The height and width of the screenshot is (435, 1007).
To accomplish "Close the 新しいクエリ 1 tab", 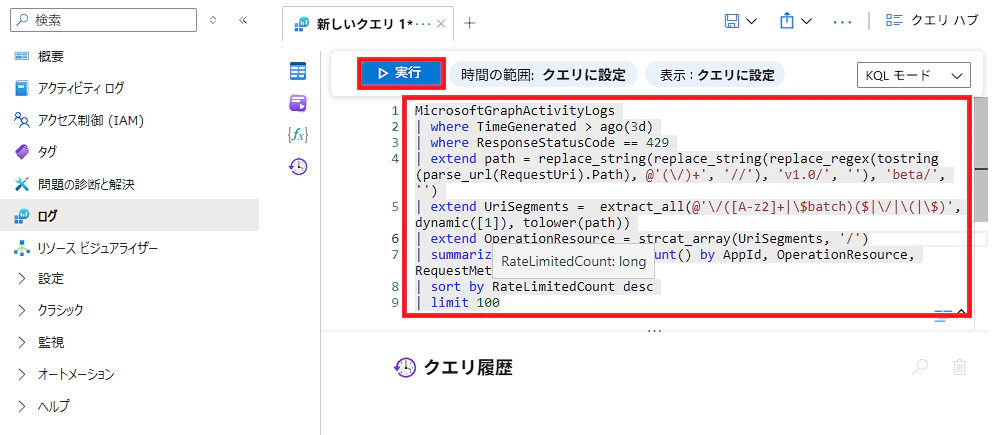I will (x=441, y=24).
